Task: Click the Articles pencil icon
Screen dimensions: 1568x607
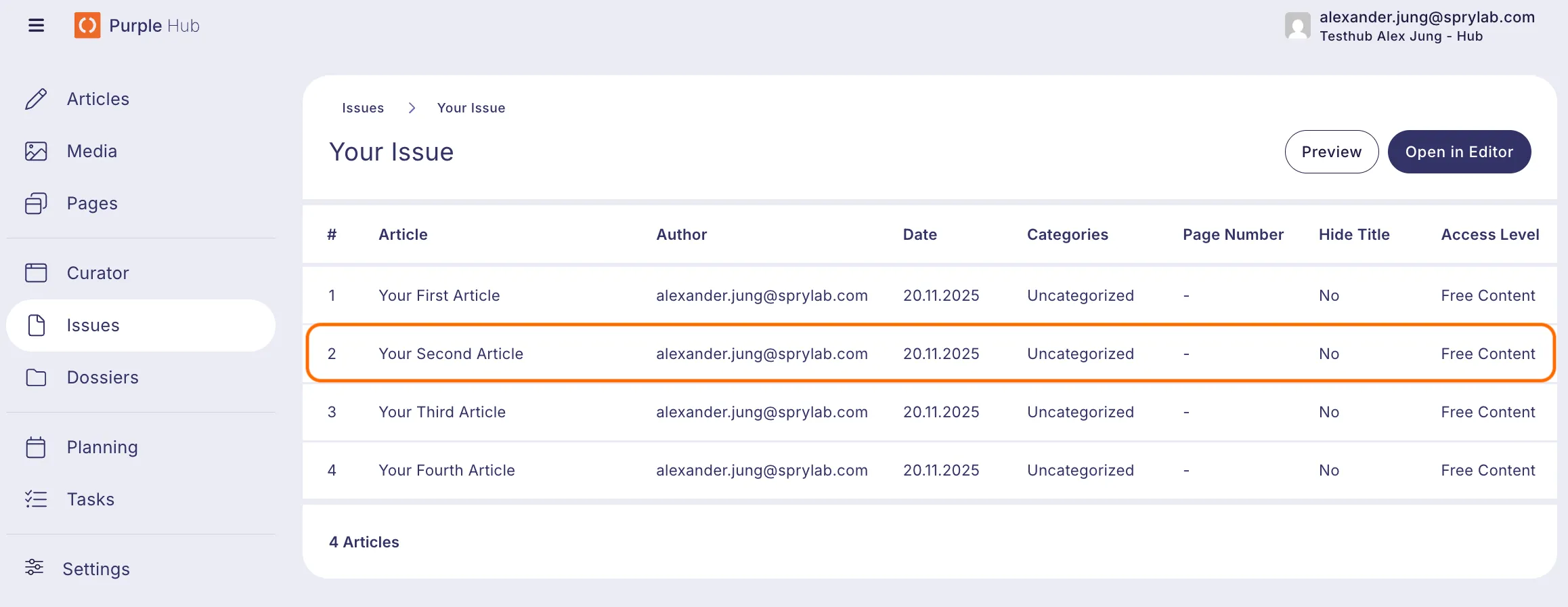Action: pyautogui.click(x=36, y=99)
